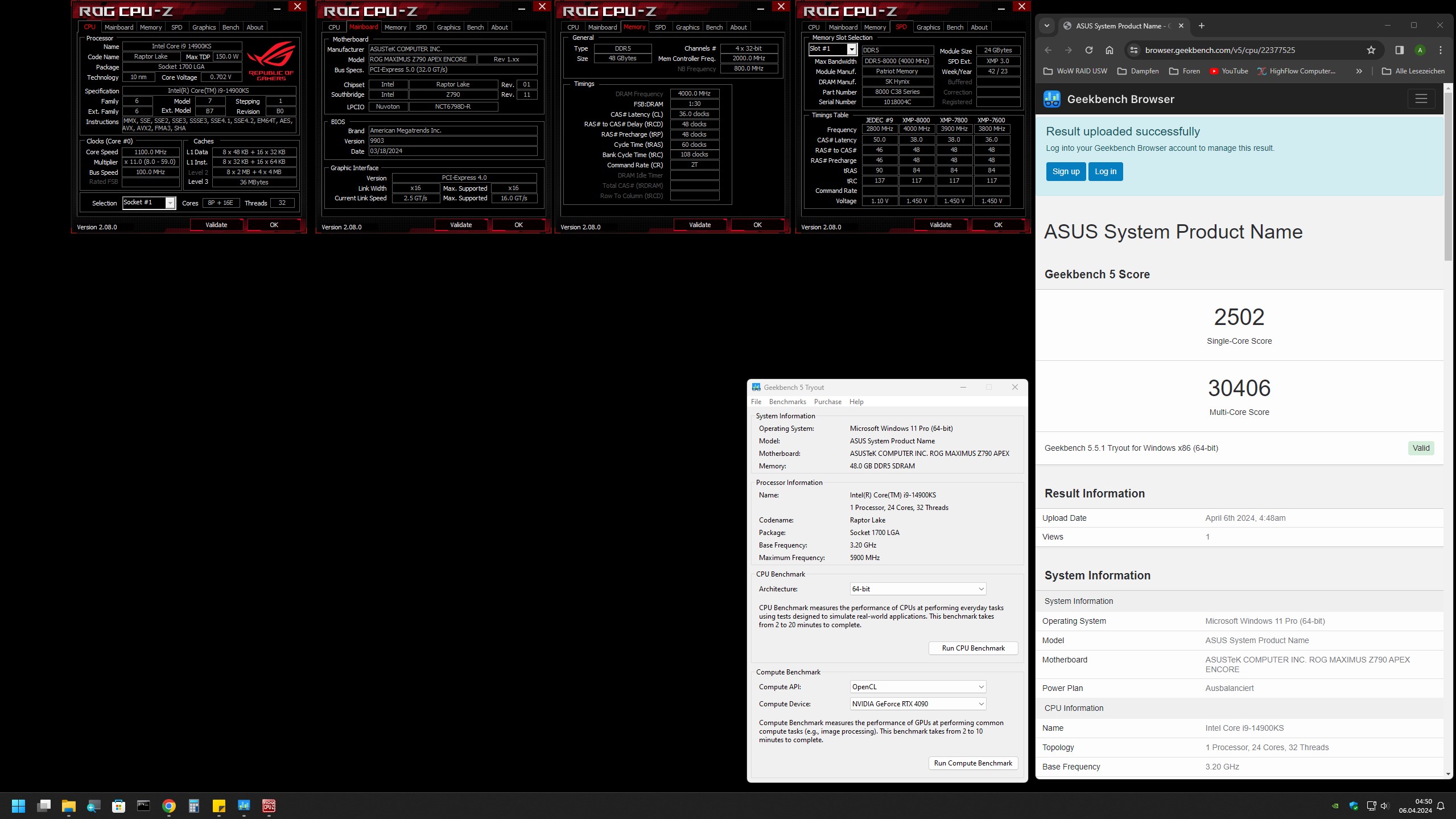
Task: Open Graphics tab in third CPU-Z window
Action: coord(687,27)
